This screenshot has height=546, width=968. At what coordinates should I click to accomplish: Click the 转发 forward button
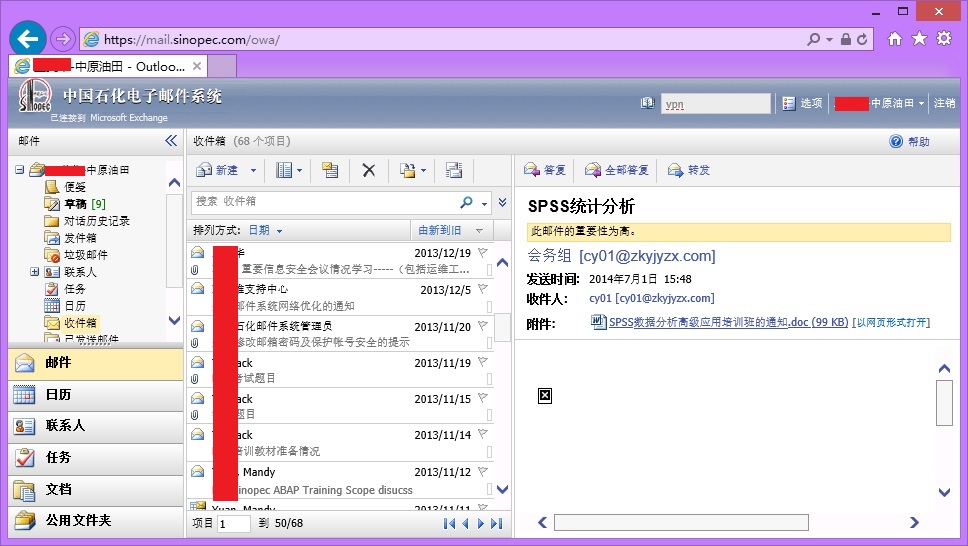(x=689, y=170)
